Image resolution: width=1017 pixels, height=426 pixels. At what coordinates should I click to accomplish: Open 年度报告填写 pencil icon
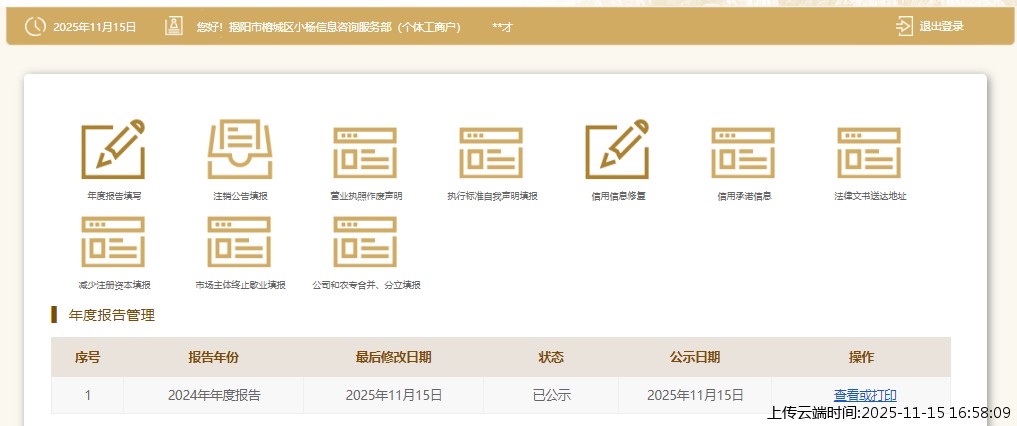point(113,149)
